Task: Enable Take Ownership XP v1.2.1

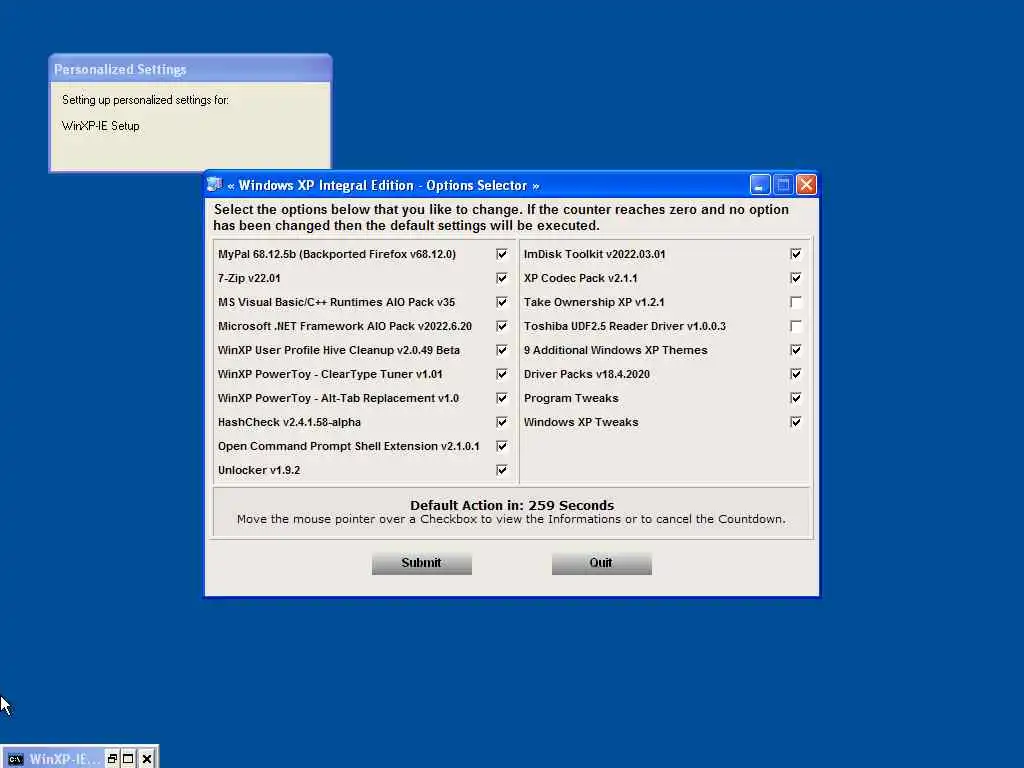Action: click(795, 302)
